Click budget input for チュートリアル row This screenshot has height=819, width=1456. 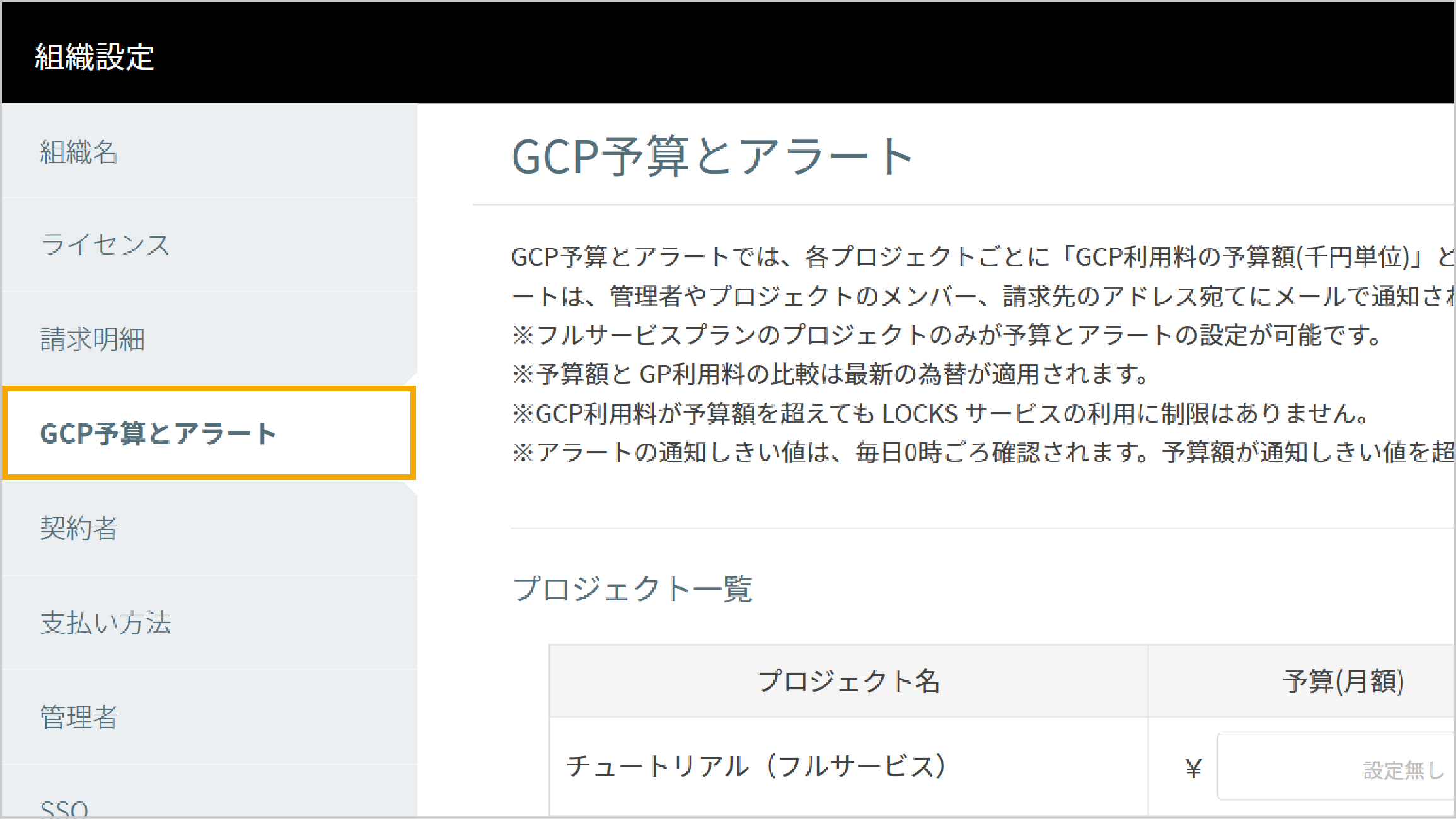(1336, 767)
